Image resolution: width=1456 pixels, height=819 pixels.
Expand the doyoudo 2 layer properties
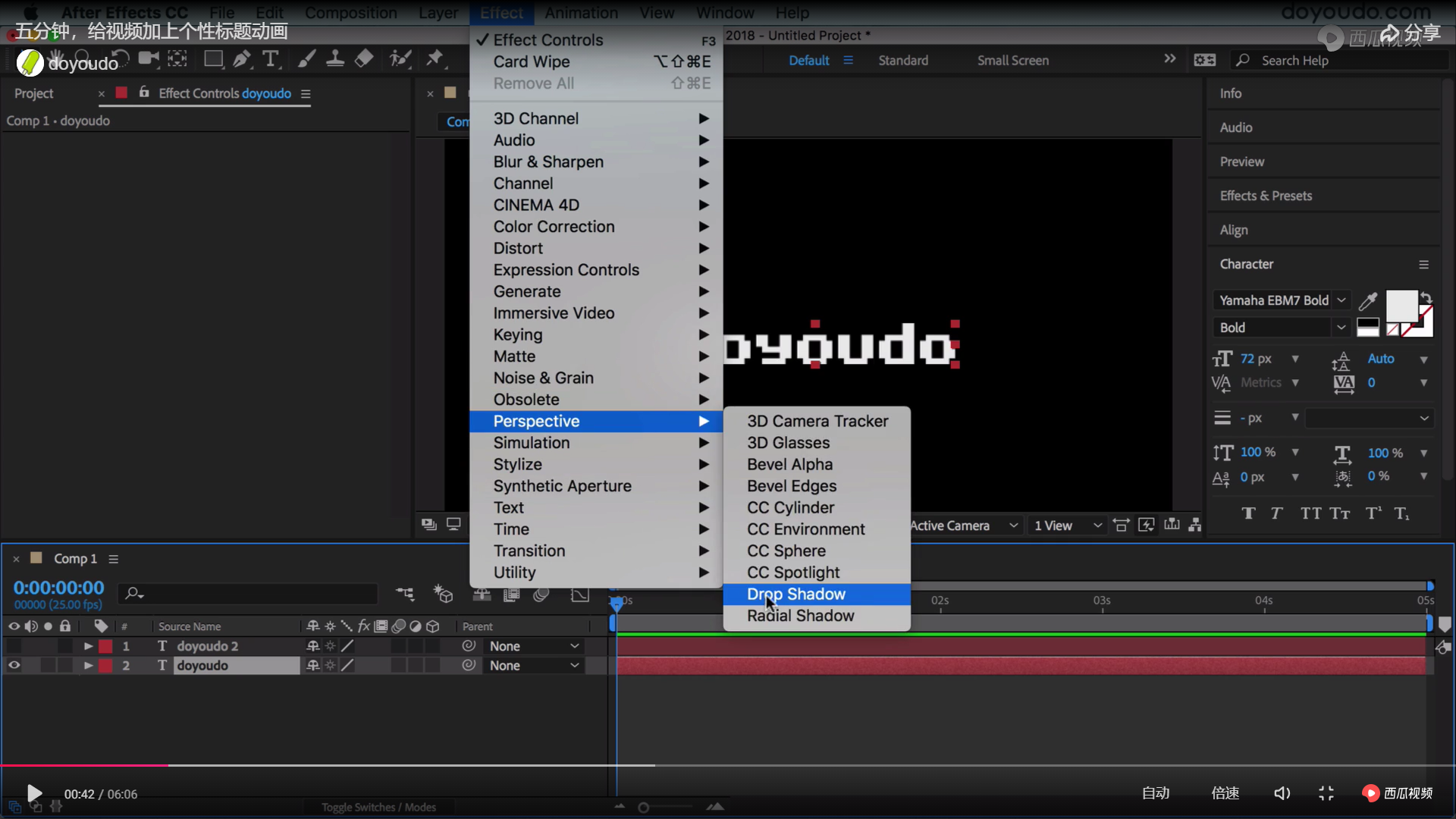click(x=88, y=646)
